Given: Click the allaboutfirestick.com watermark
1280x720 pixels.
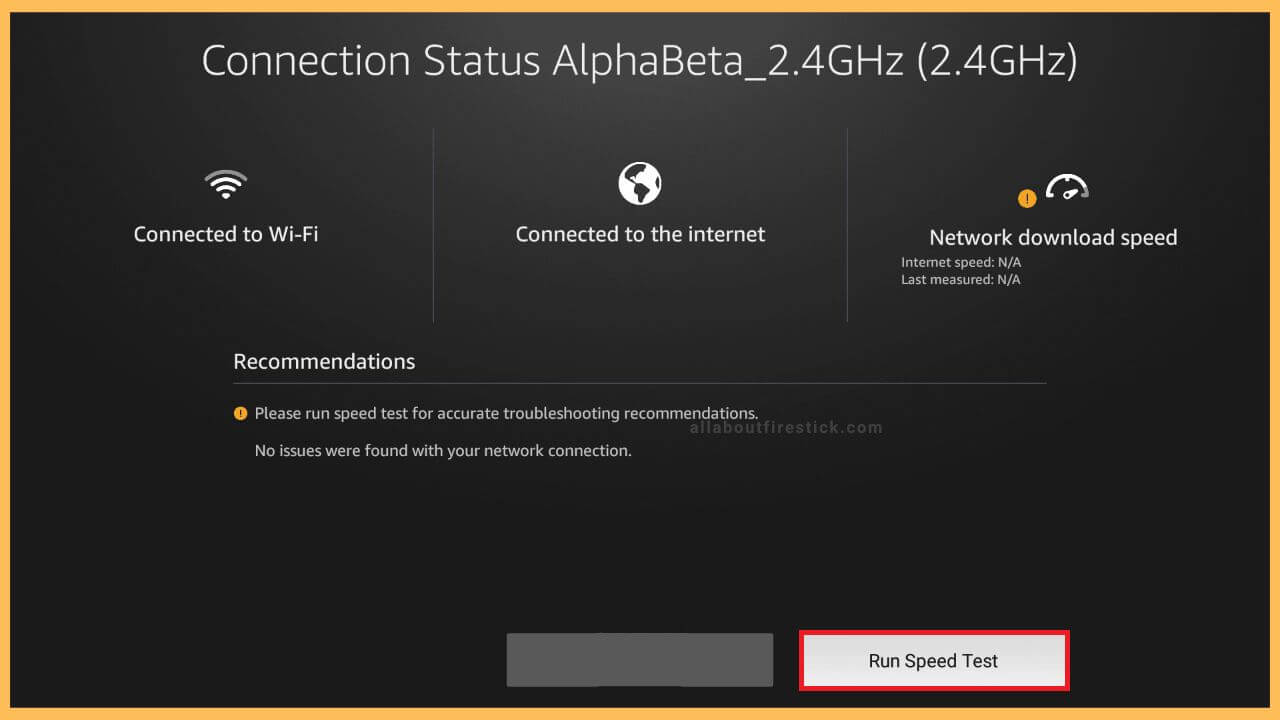Looking at the screenshot, I should [786, 428].
